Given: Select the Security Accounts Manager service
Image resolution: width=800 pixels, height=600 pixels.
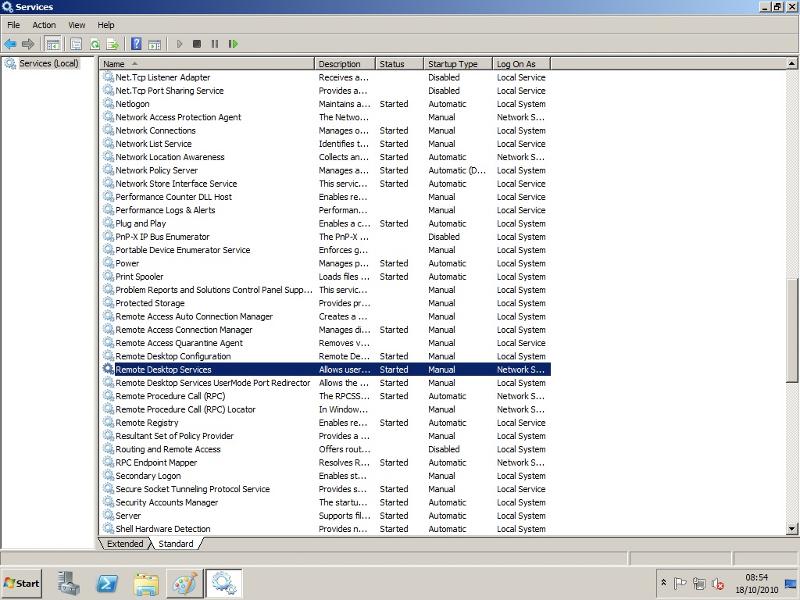Looking at the screenshot, I should click(x=325, y=502).
